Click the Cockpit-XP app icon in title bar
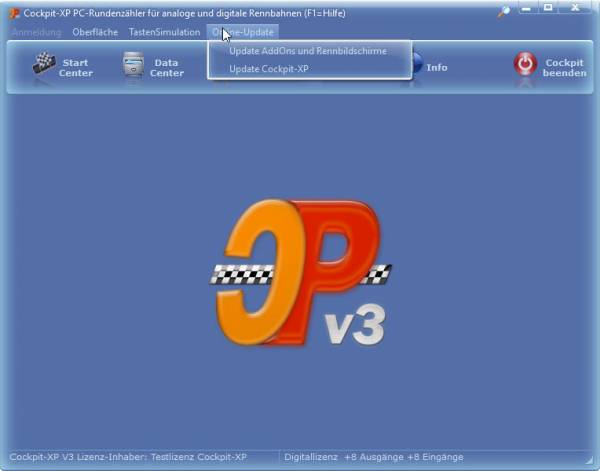 tap(15, 13)
